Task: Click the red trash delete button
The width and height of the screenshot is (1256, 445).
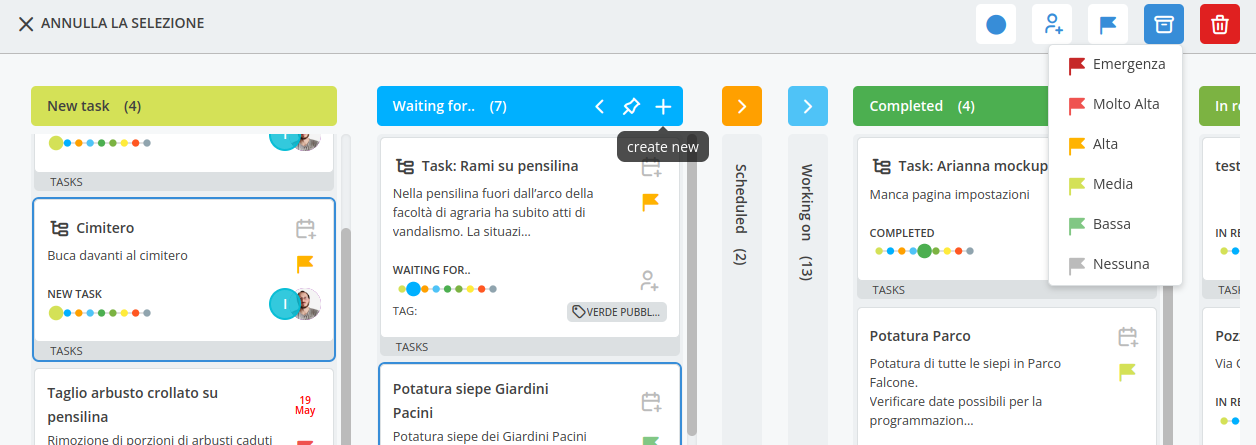Action: pos(1219,24)
